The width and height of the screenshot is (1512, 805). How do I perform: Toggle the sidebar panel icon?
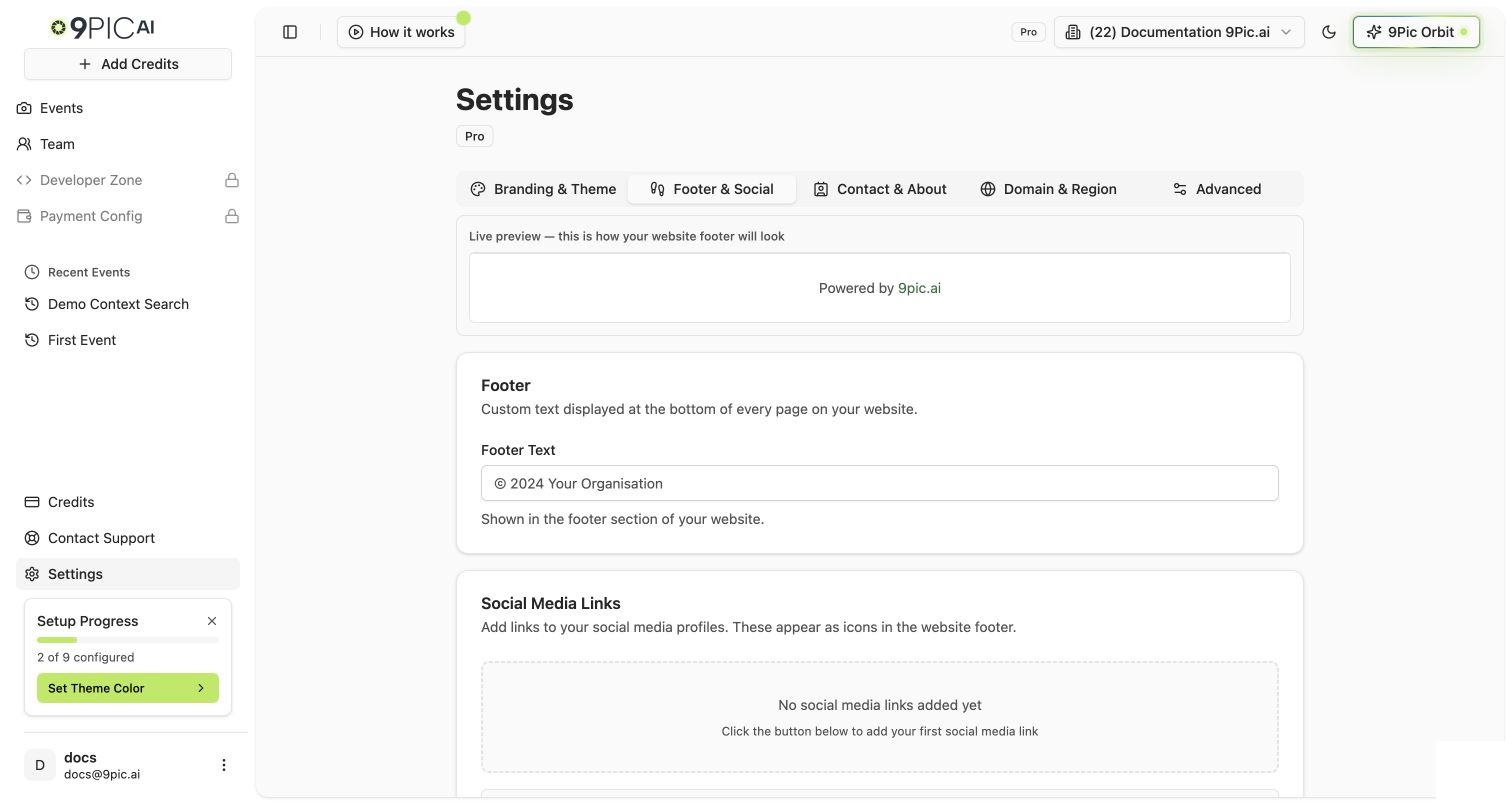pos(290,32)
